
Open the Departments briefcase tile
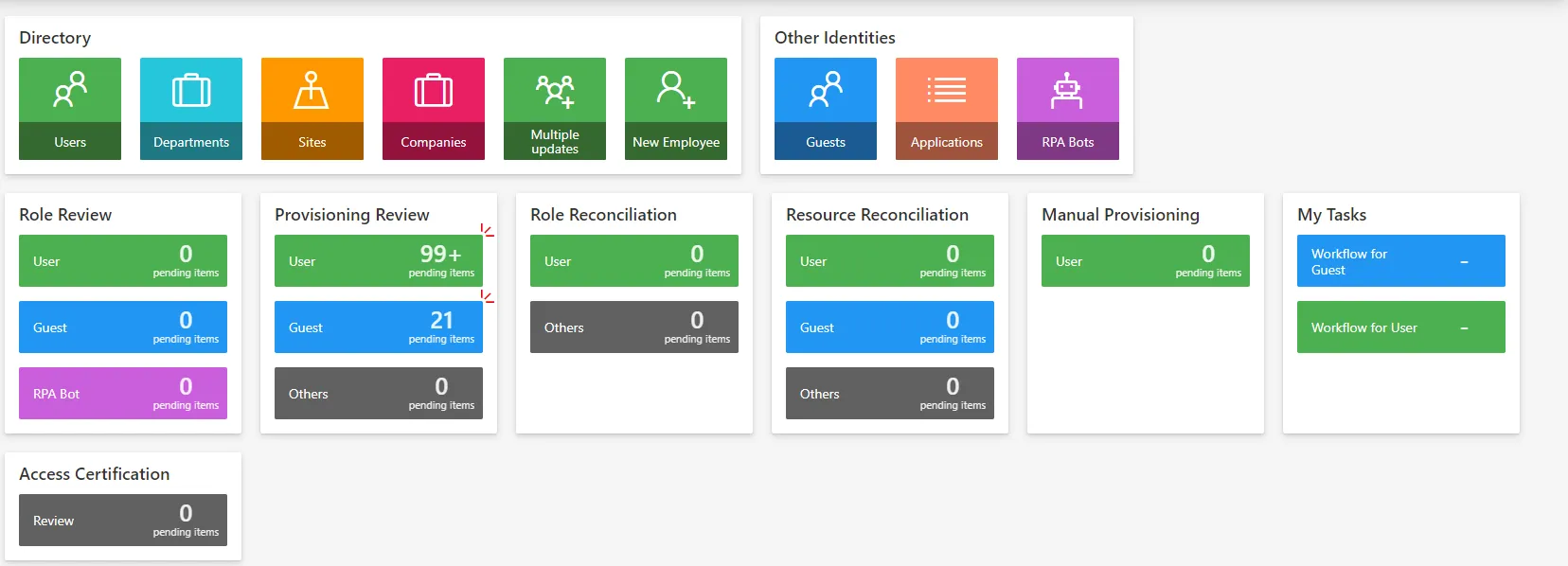(191, 109)
